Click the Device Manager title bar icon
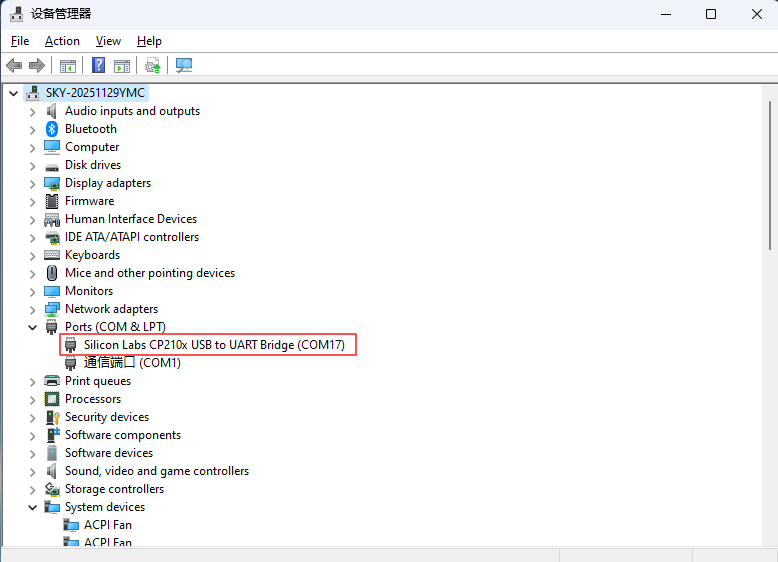Viewport: 778px width, 562px height. pos(16,14)
